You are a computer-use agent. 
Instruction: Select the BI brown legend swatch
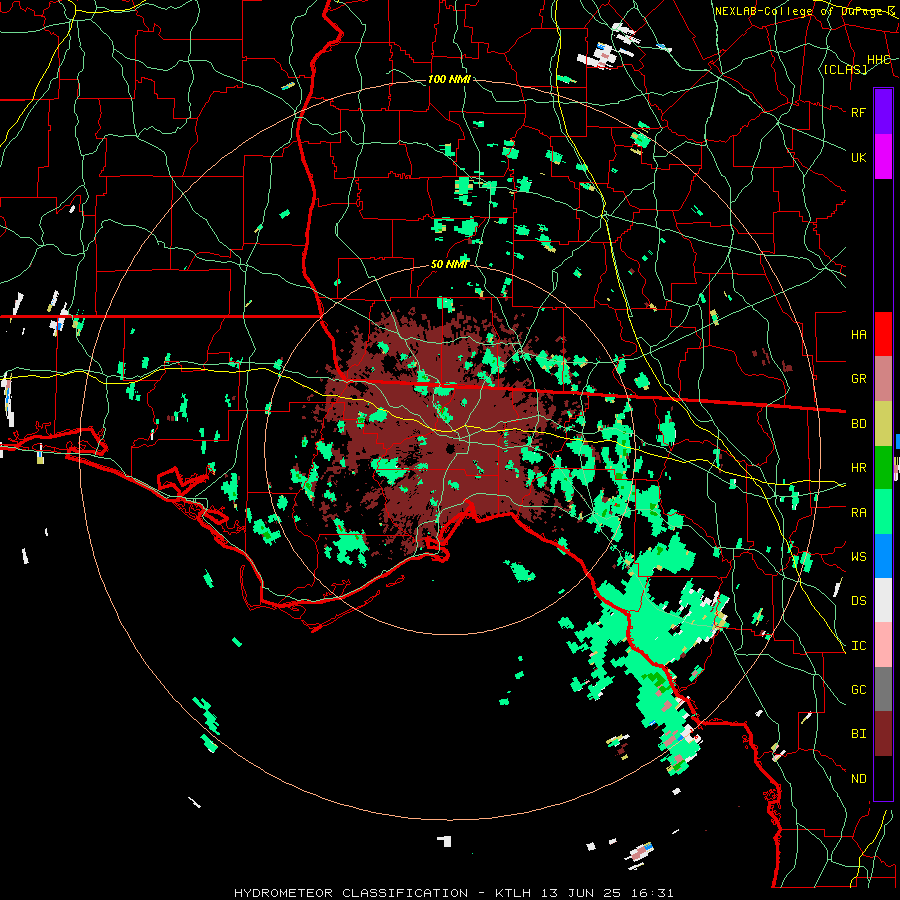point(883,734)
